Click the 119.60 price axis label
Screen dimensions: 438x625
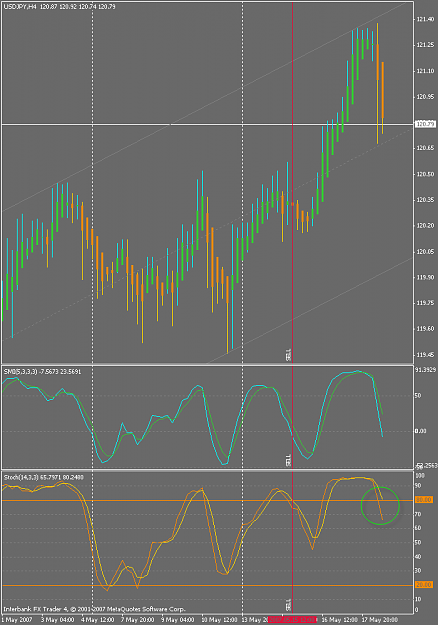tap(425, 329)
